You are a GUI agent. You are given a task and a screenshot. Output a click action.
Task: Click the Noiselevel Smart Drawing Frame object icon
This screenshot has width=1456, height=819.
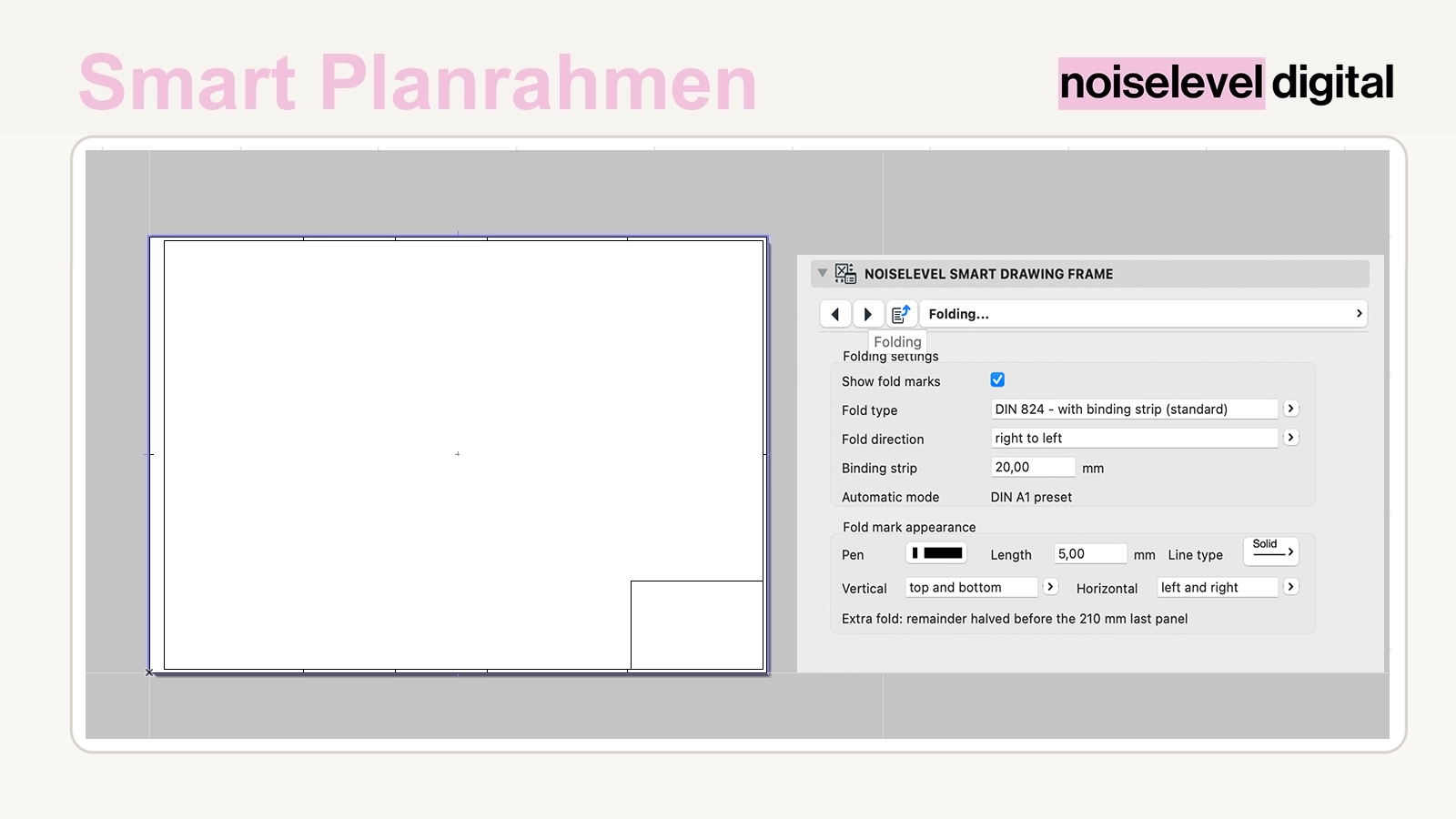point(845,274)
